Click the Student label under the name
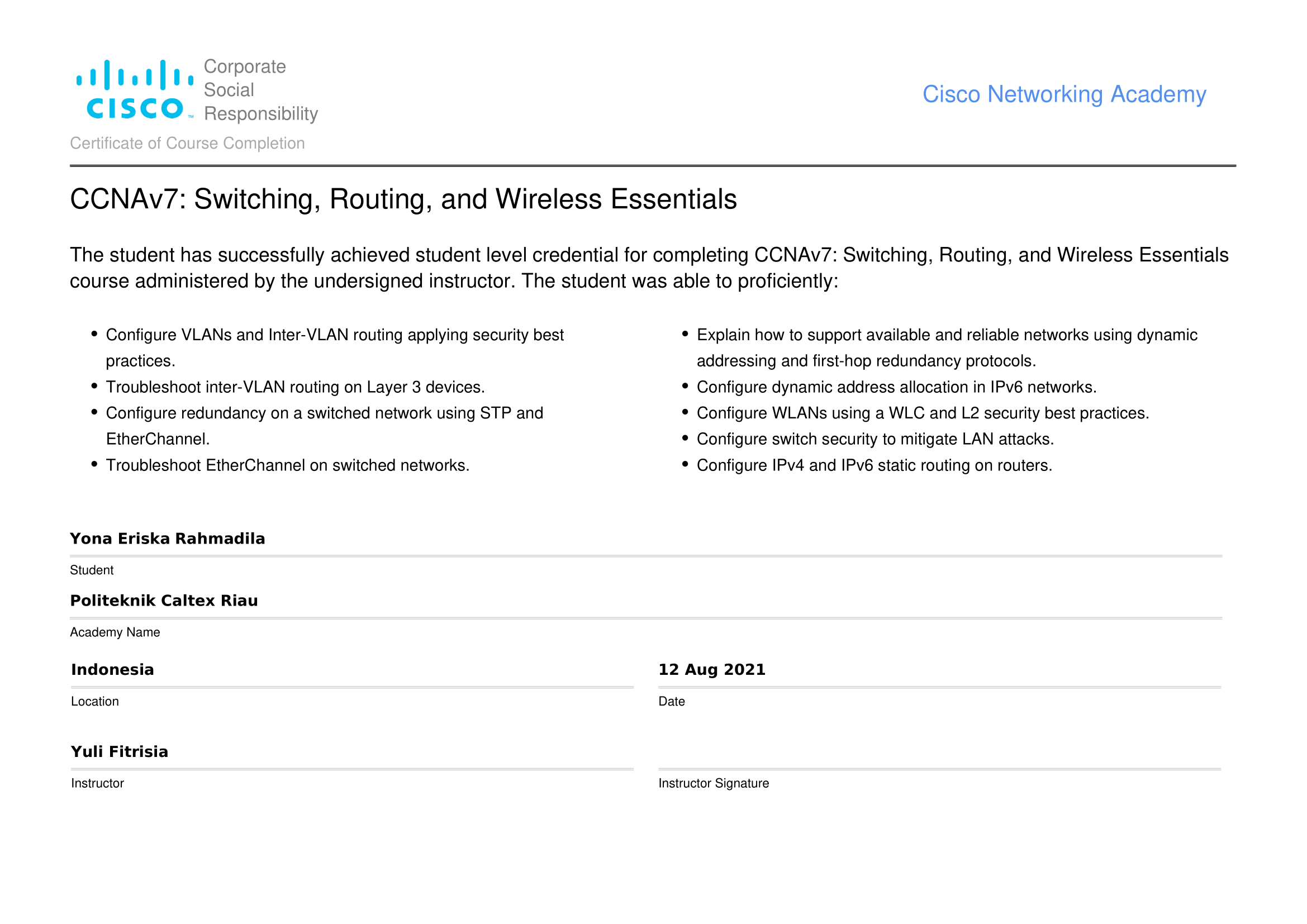This screenshot has width=1307, height=924. [92, 571]
